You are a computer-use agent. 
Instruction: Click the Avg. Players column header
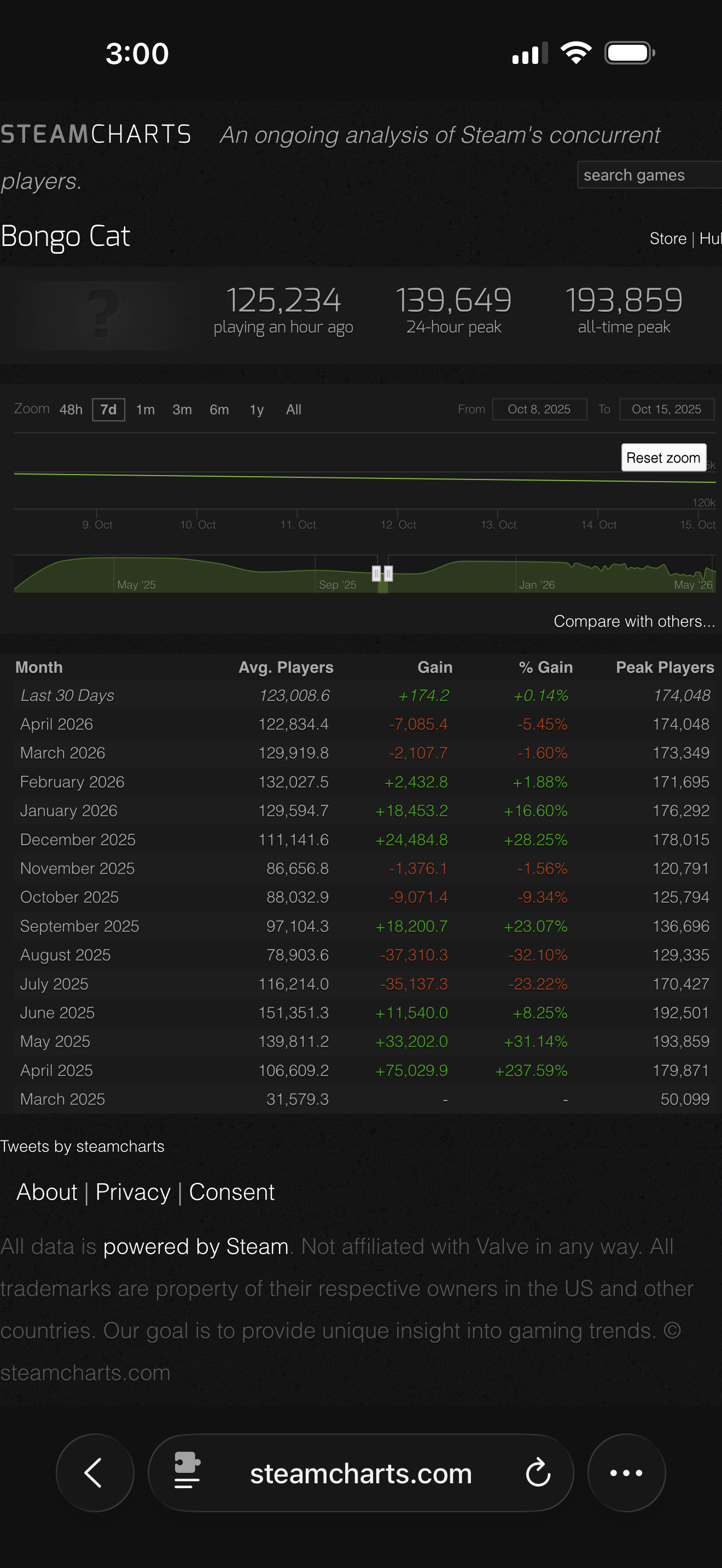click(x=286, y=667)
